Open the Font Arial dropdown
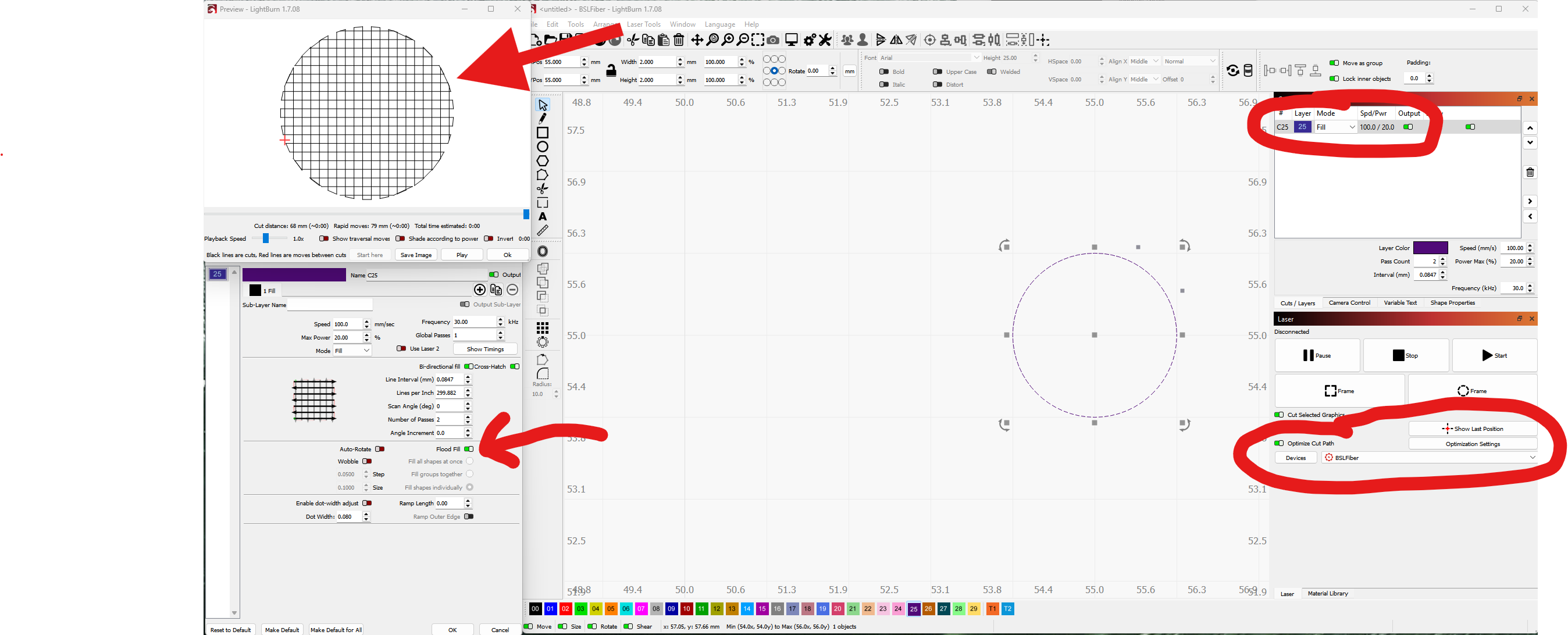This screenshot has height=635, width=1568. tap(929, 58)
